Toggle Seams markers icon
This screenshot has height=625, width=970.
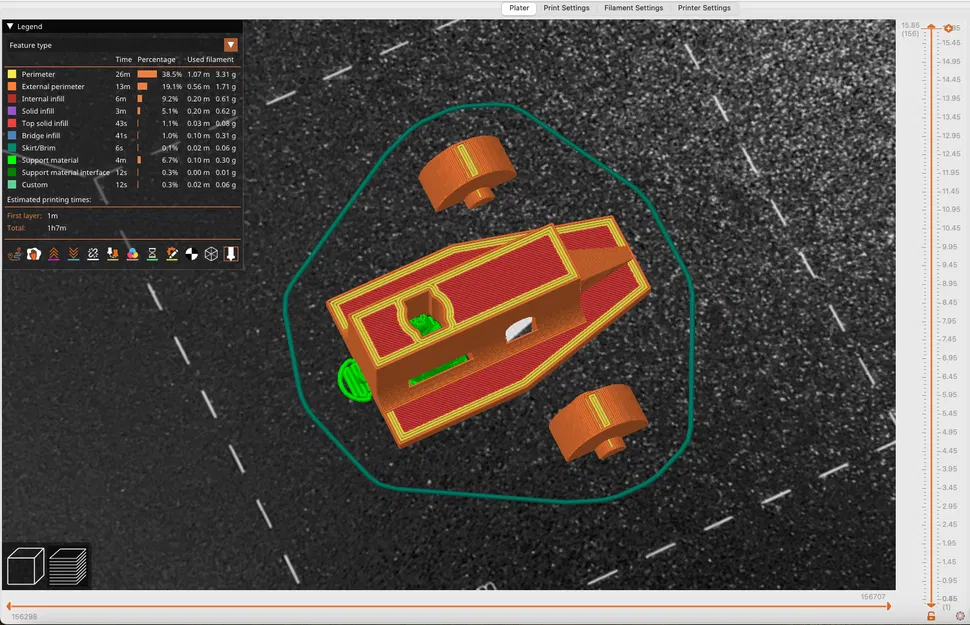93,254
